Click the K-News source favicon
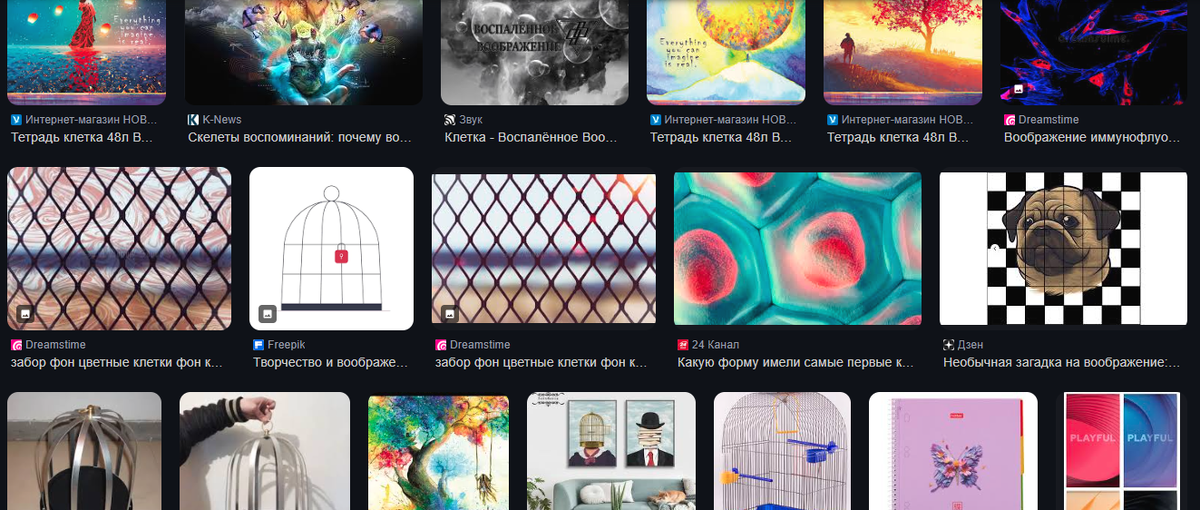 click(x=193, y=119)
